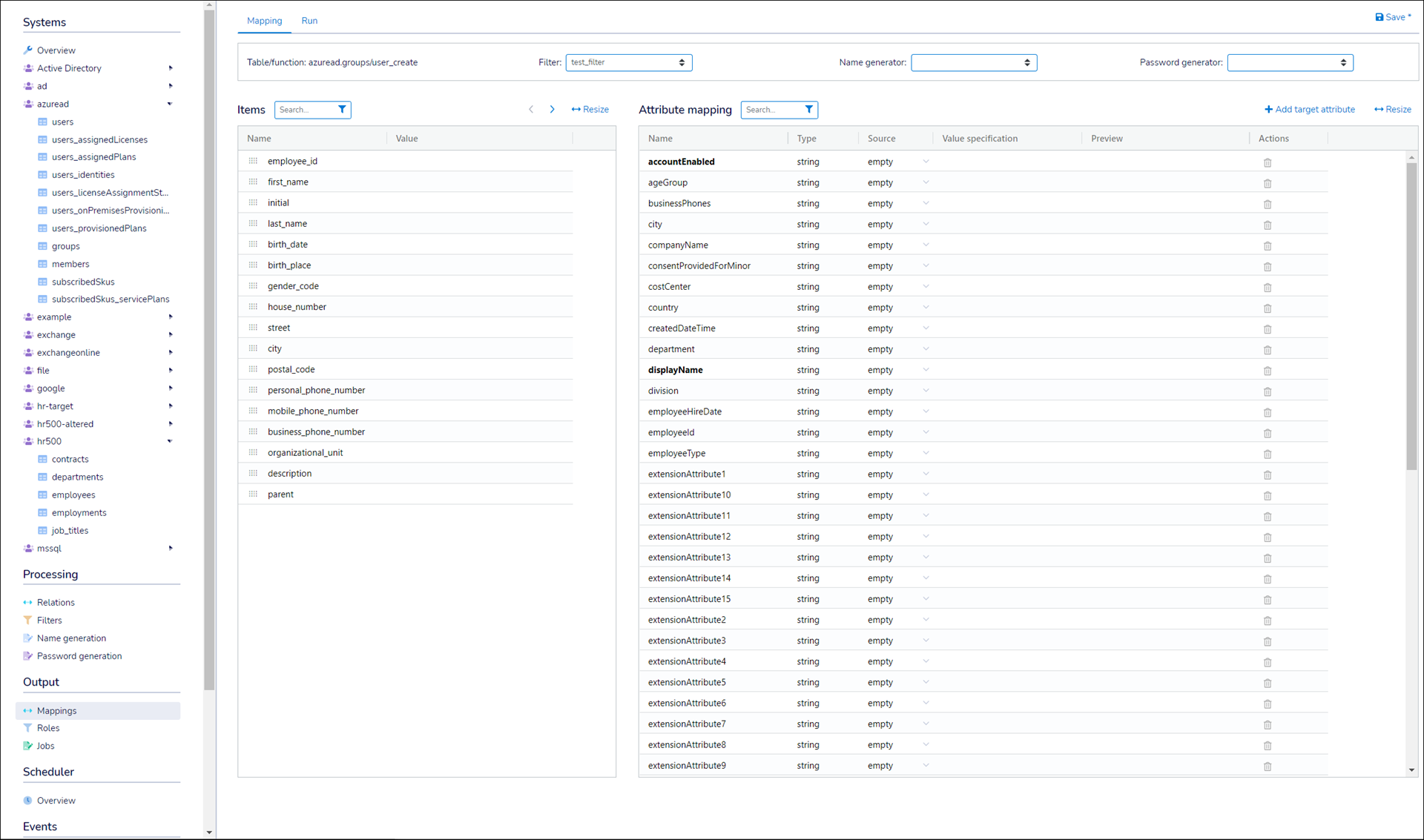Click trash icon for displayName row
This screenshot has width=1424, height=840.
[1267, 371]
